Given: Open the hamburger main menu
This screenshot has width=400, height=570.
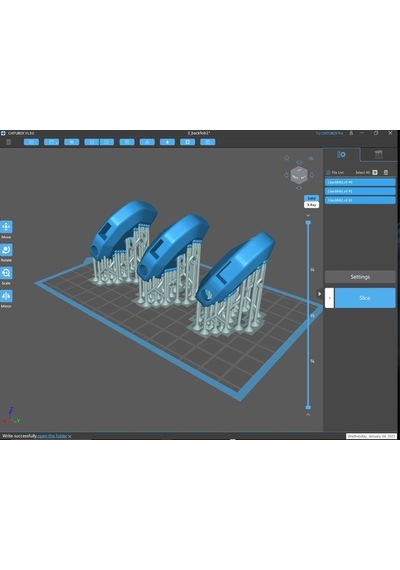Looking at the screenshot, I should [x=8, y=142].
